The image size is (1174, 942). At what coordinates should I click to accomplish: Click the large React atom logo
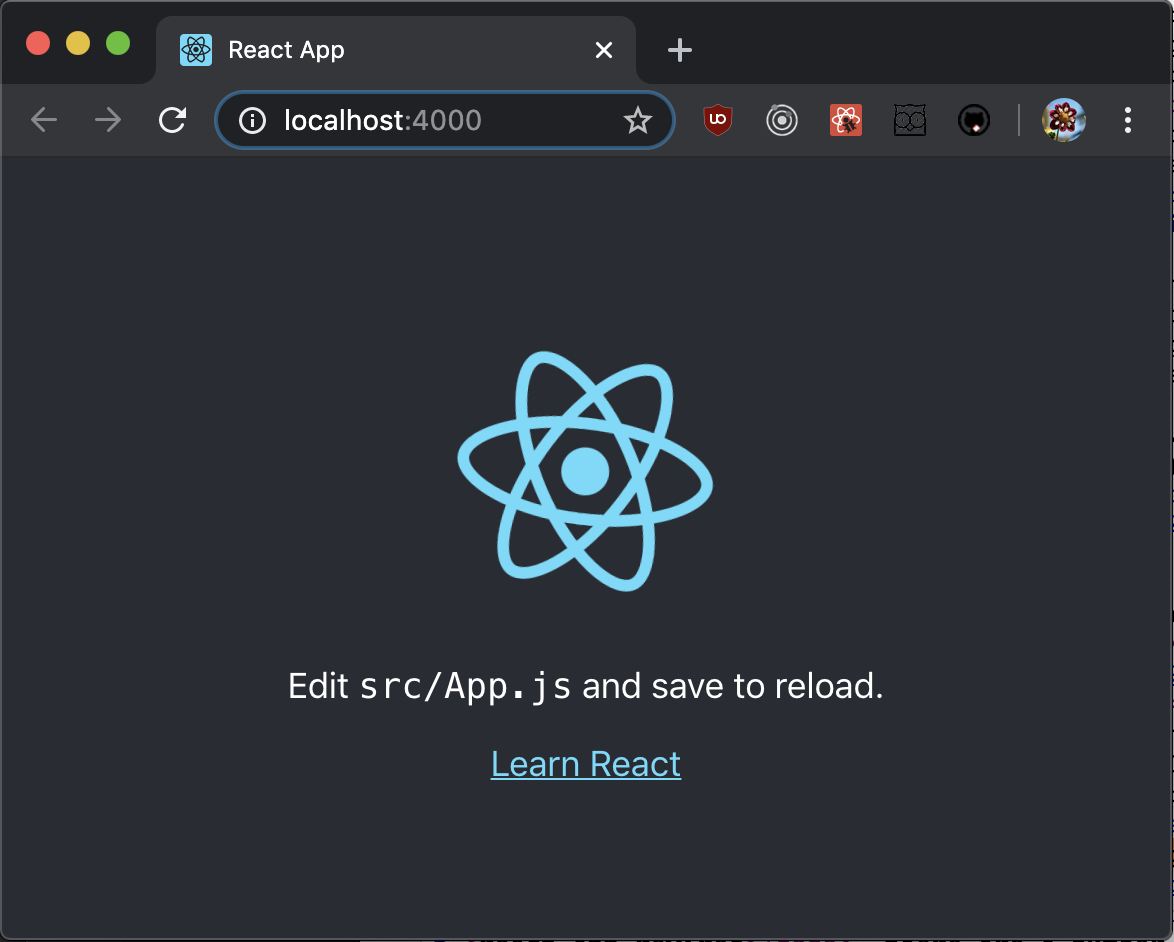[x=585, y=471]
